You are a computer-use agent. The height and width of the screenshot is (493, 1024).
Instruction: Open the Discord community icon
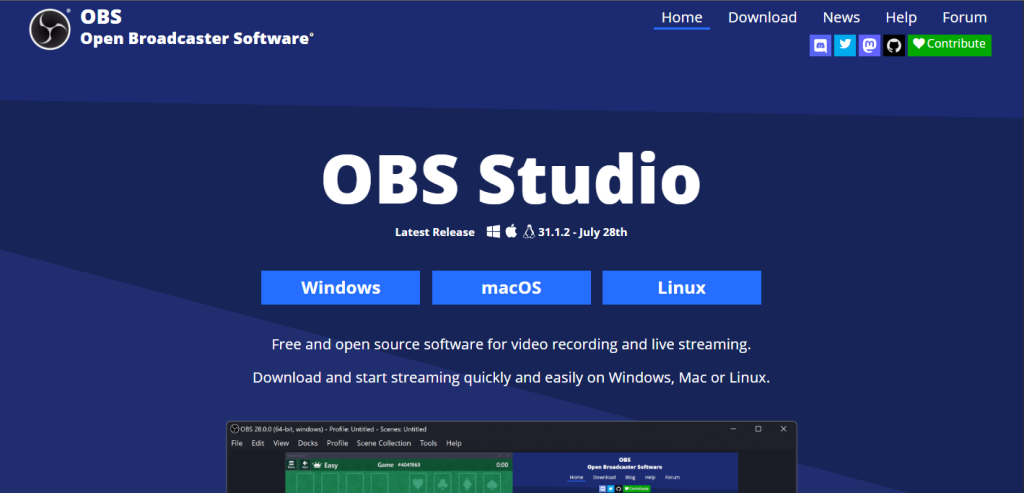(x=820, y=45)
